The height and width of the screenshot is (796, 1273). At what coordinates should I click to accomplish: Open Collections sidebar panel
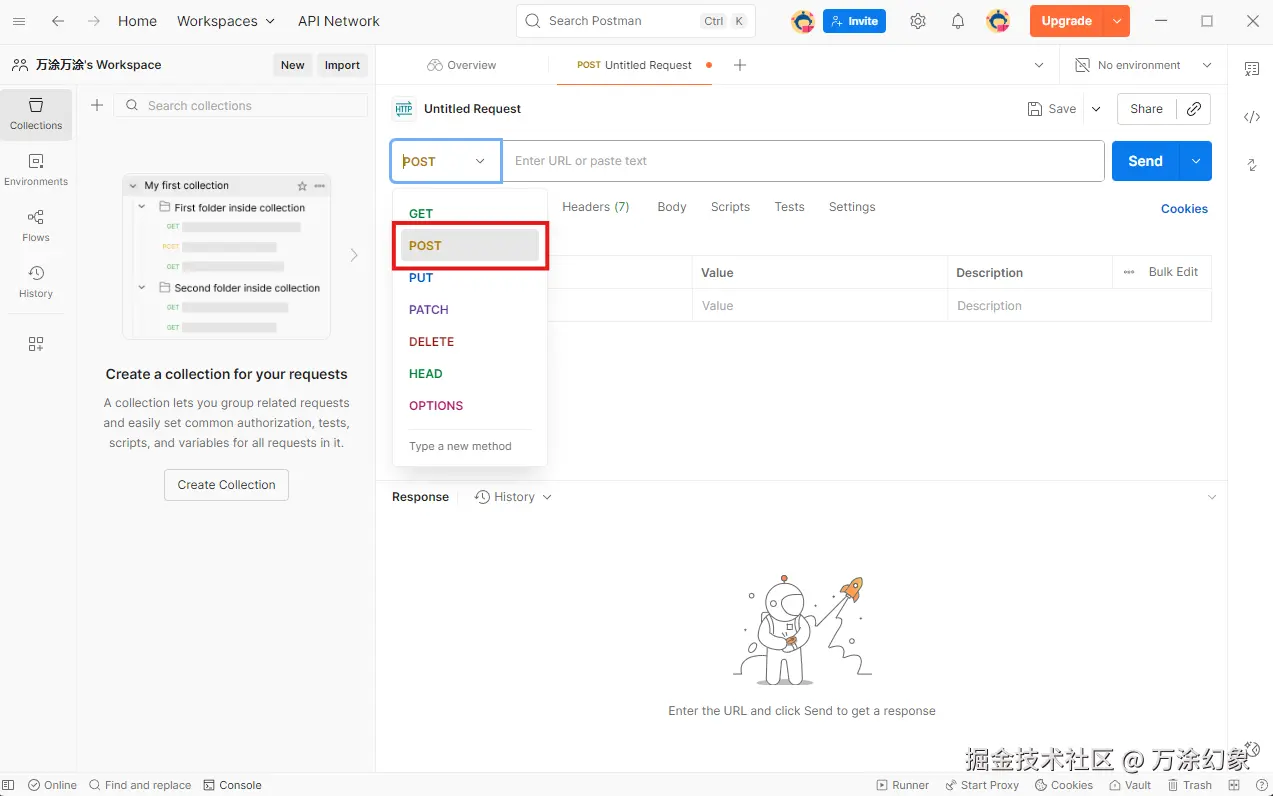36,114
